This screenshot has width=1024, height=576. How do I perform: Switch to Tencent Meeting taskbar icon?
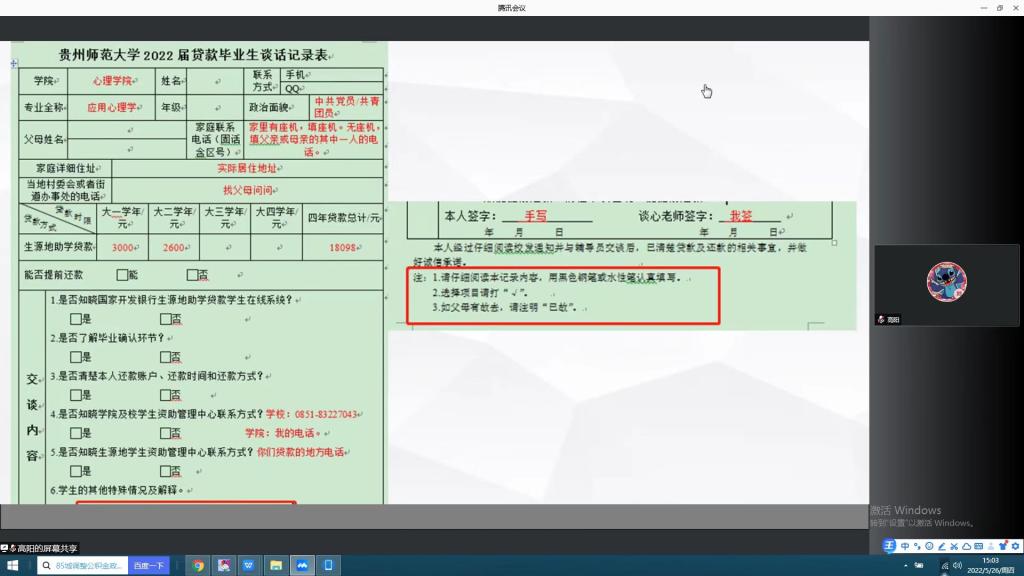pyautogui.click(x=302, y=566)
